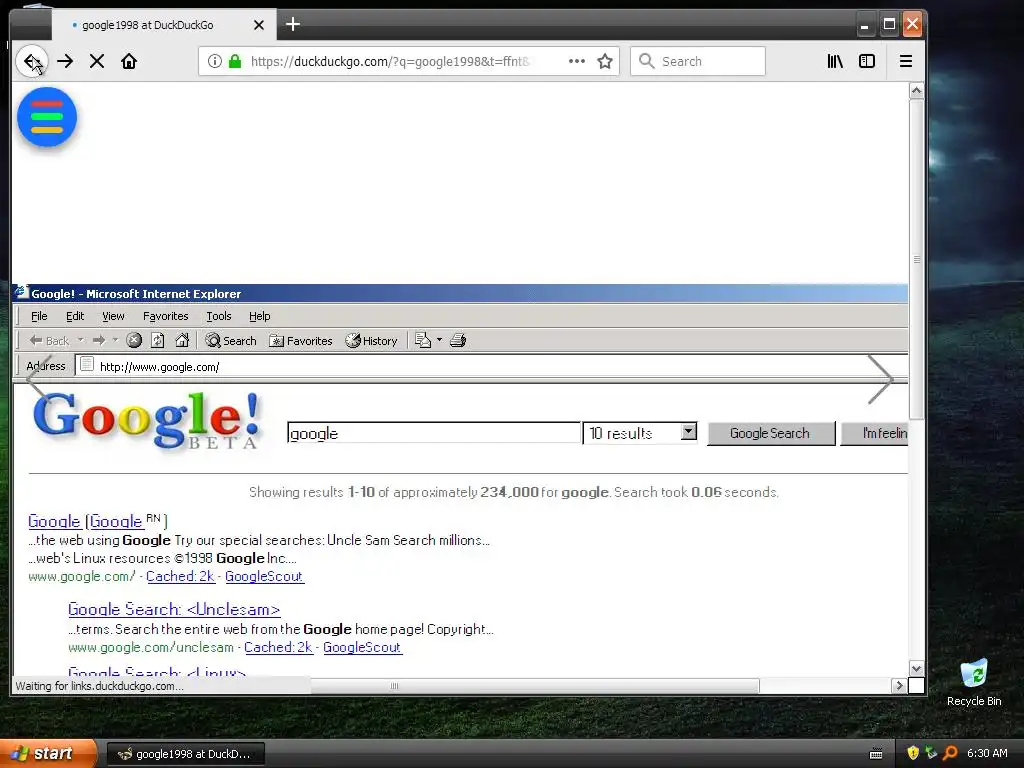Open page actions three-dot menu
Viewport: 1024px width, 768px height.
tap(576, 61)
